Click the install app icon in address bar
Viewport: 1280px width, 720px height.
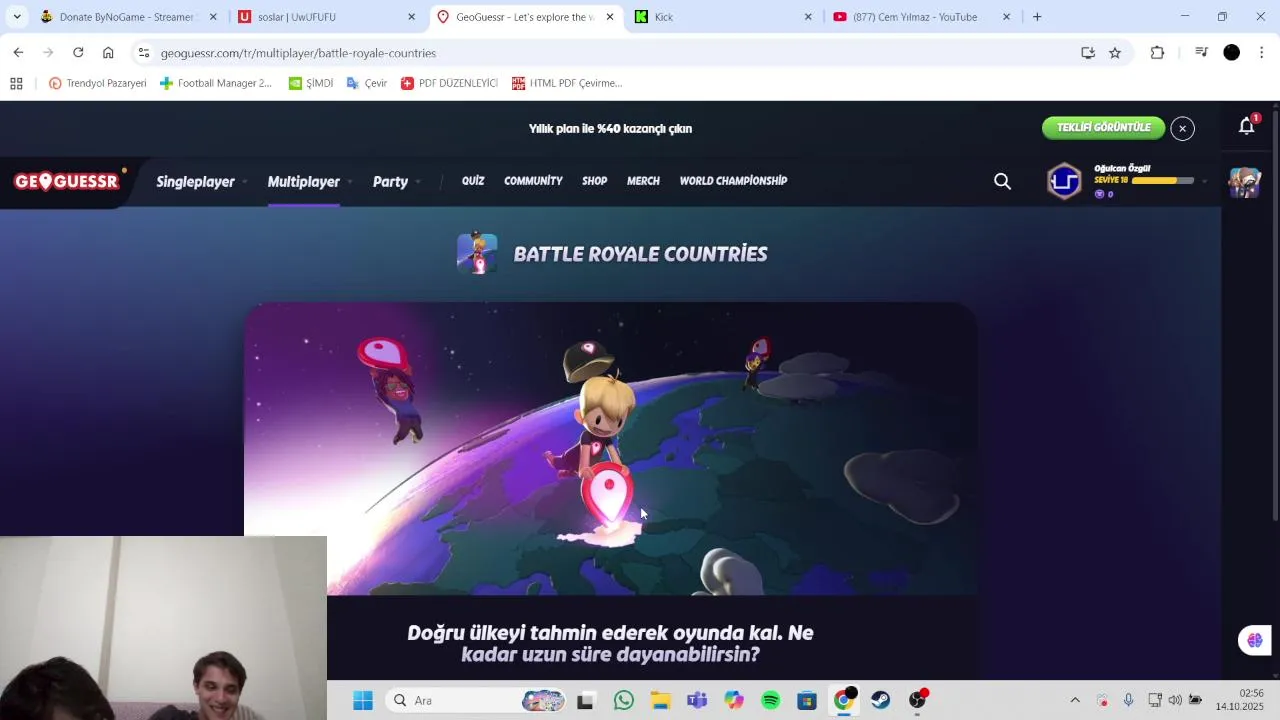pyautogui.click(x=1088, y=53)
